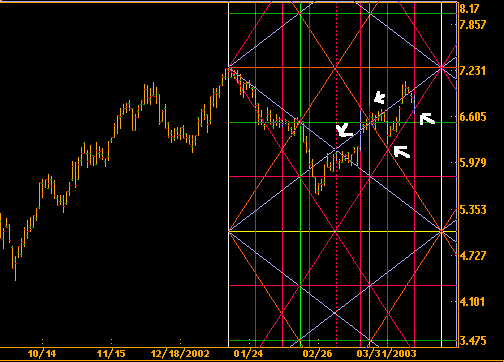Click the 5.979 price level label
The width and height of the screenshot is (504, 362).
(473, 163)
